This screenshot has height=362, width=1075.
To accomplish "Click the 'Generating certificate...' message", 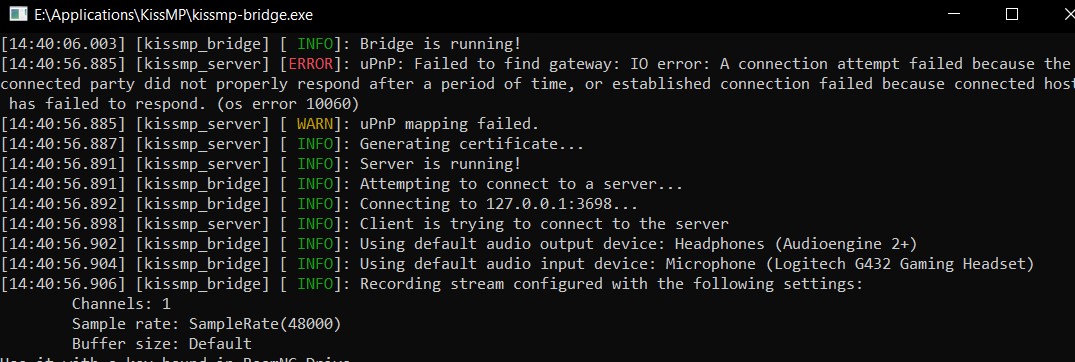I will [472, 144].
